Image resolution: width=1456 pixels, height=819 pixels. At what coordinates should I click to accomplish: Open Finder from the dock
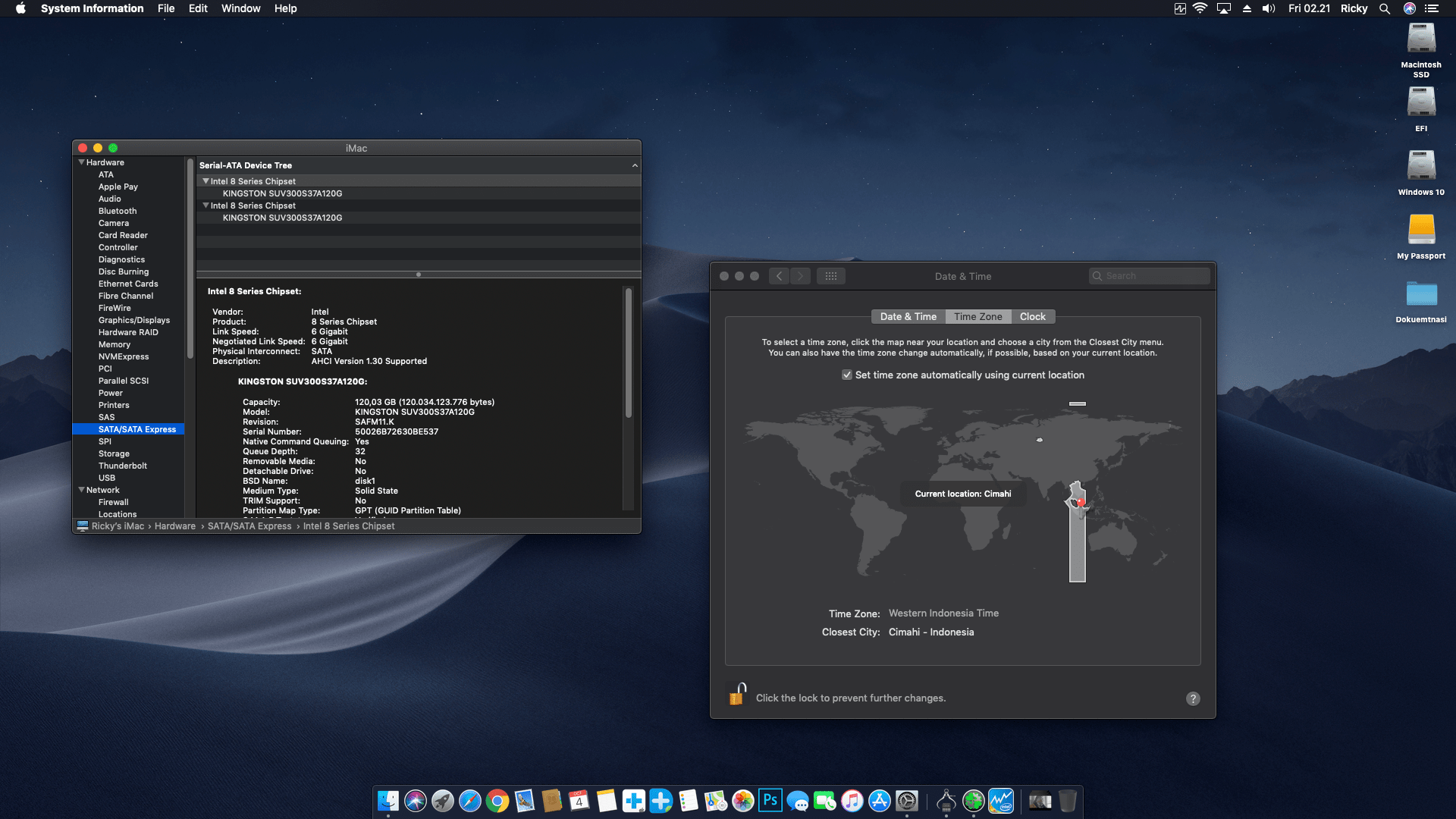tap(388, 801)
